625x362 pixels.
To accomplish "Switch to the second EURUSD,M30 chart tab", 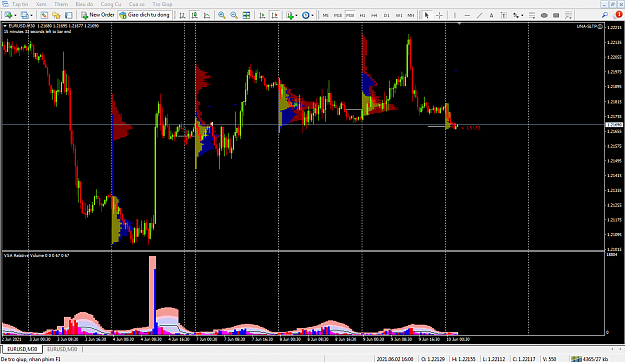I will 62,349.
